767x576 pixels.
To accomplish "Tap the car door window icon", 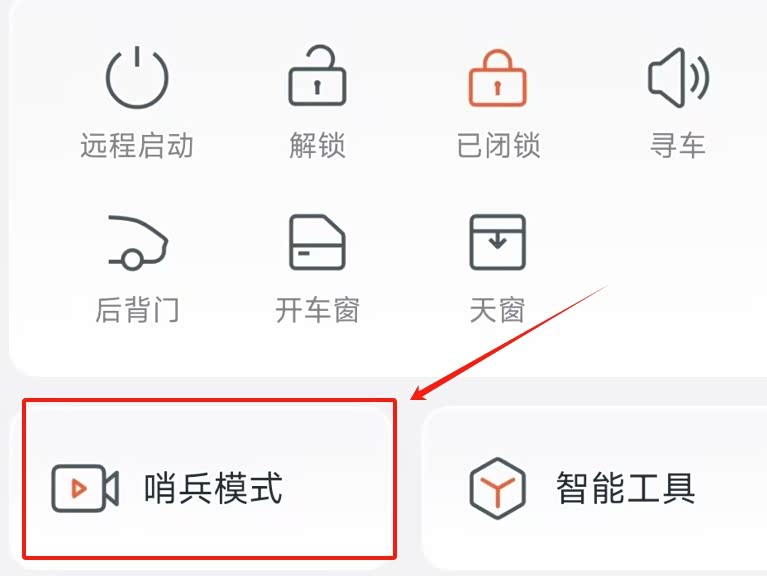I will (x=317, y=242).
